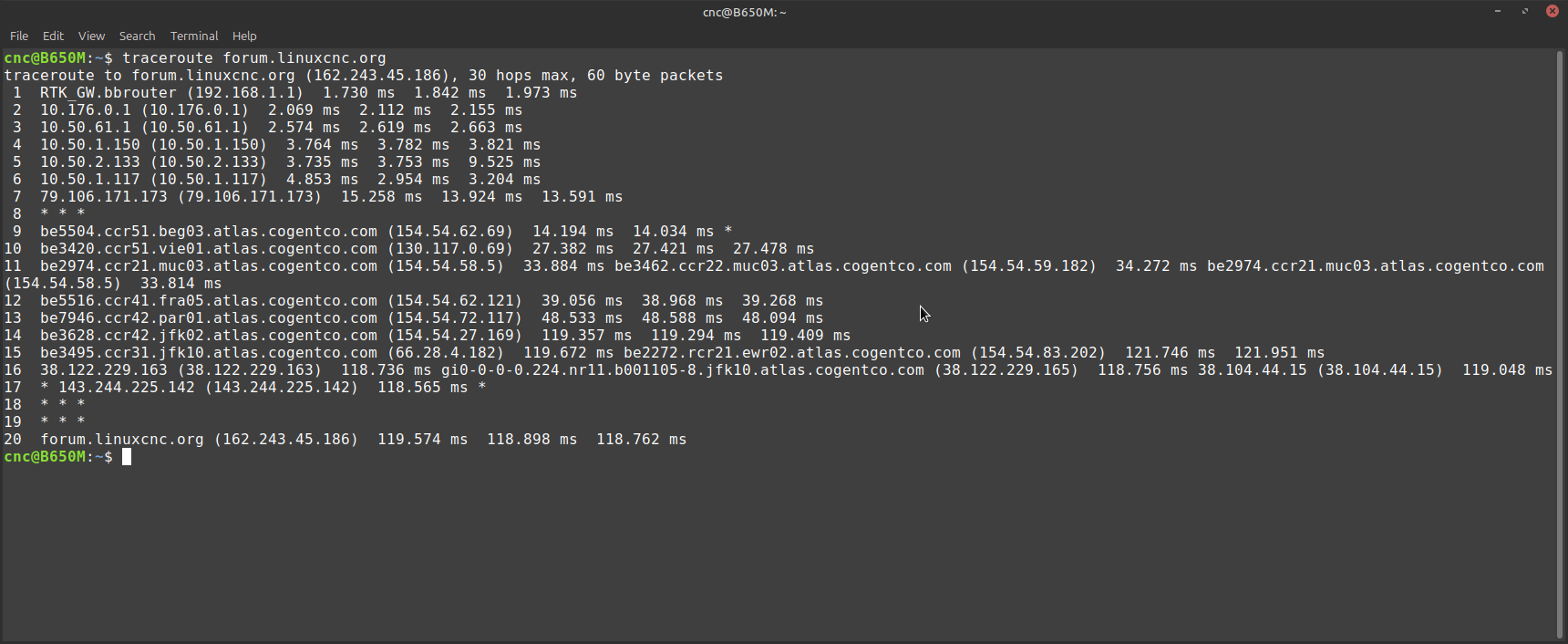Click hop 3 IP '(10.50.61.1)'
Screen dimensions: 1568x644
(x=195, y=127)
